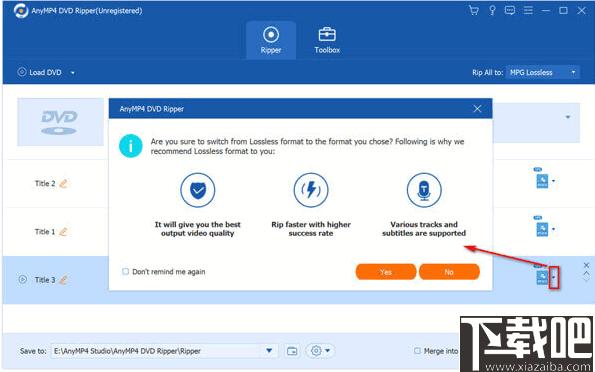Click output format icon for Title 1
The width and height of the screenshot is (595, 372).
click(542, 229)
